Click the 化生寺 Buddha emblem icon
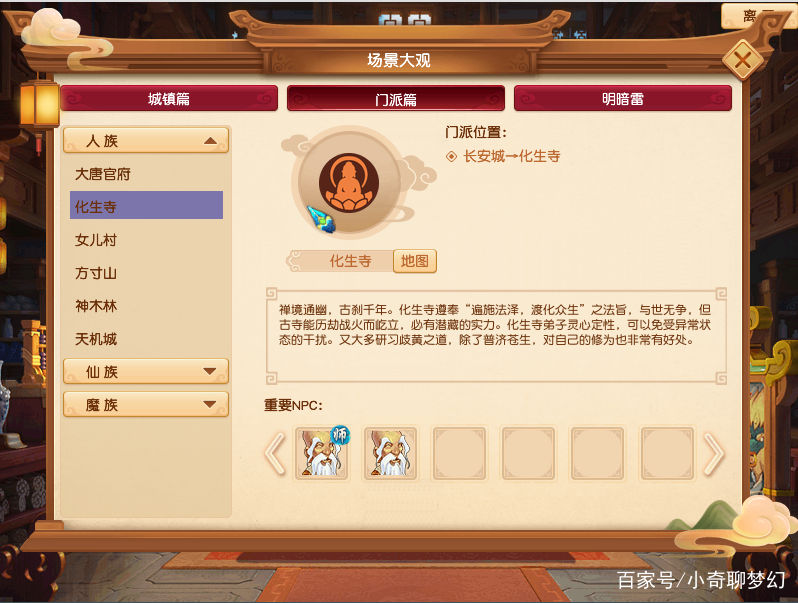Viewport: 798px width, 603px height. click(349, 183)
